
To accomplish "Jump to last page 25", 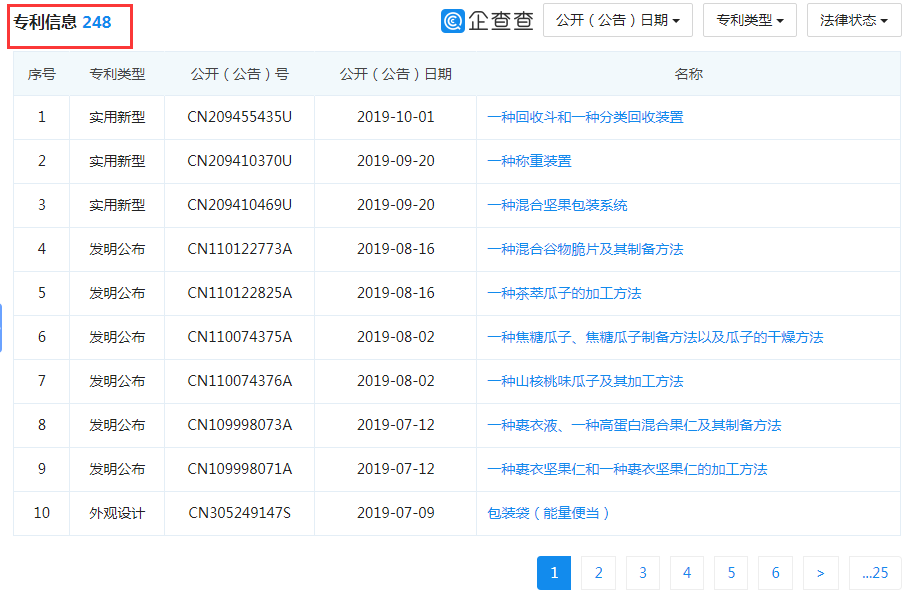I will pos(874,572).
